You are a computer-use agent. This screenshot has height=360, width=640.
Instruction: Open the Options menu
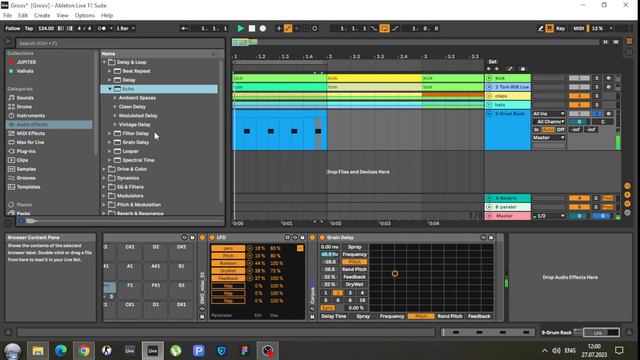click(84, 15)
